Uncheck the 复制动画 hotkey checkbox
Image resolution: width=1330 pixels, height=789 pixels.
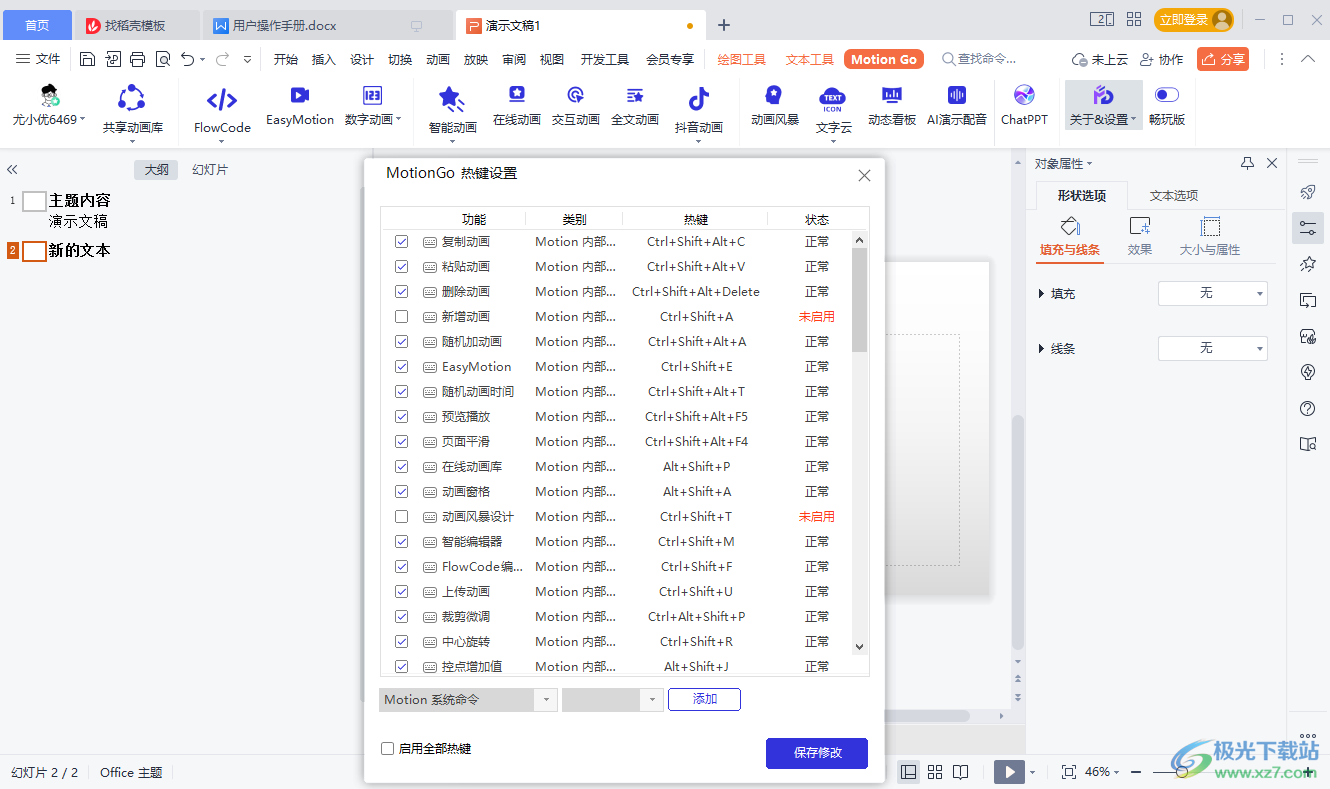pyautogui.click(x=402, y=242)
